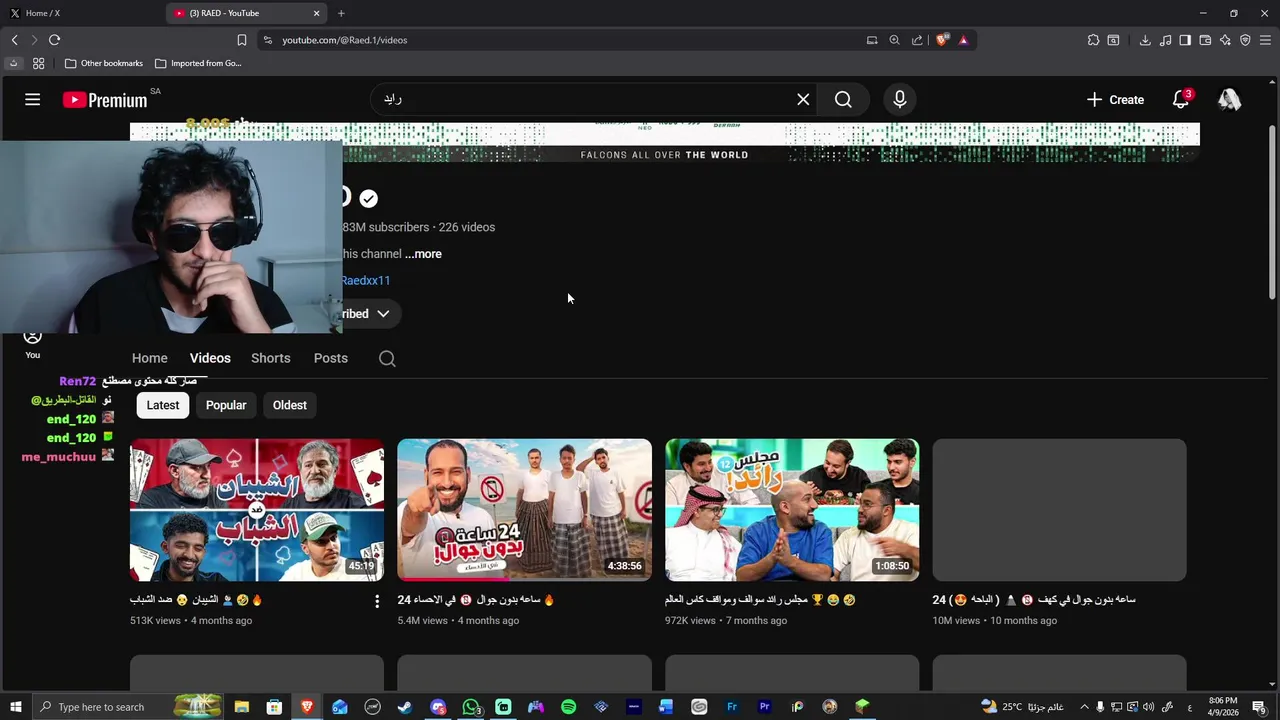The image size is (1280, 720).
Task: Open Brave Rewards triangle icon
Action: (x=963, y=40)
